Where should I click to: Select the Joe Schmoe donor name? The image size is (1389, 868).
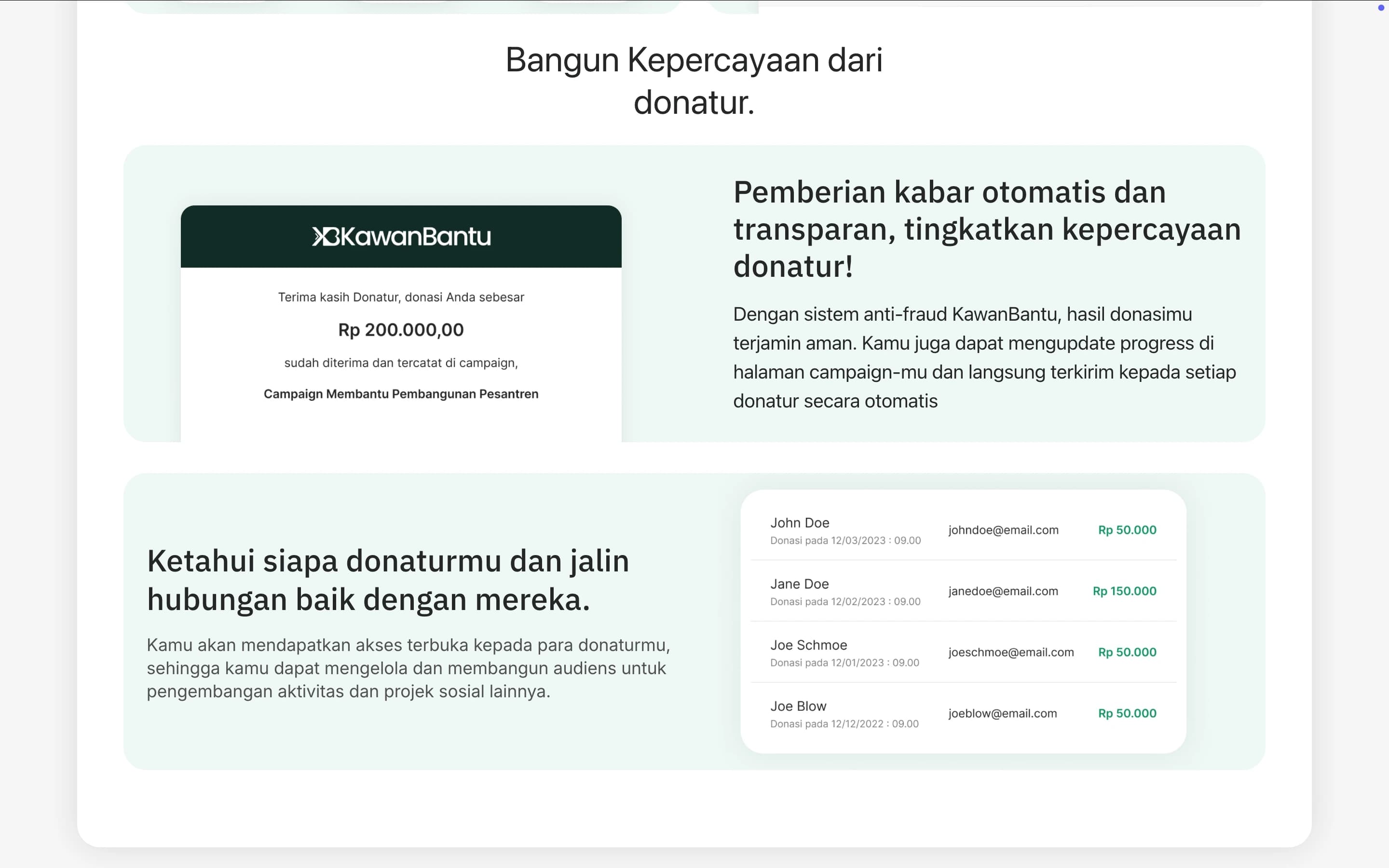809,645
